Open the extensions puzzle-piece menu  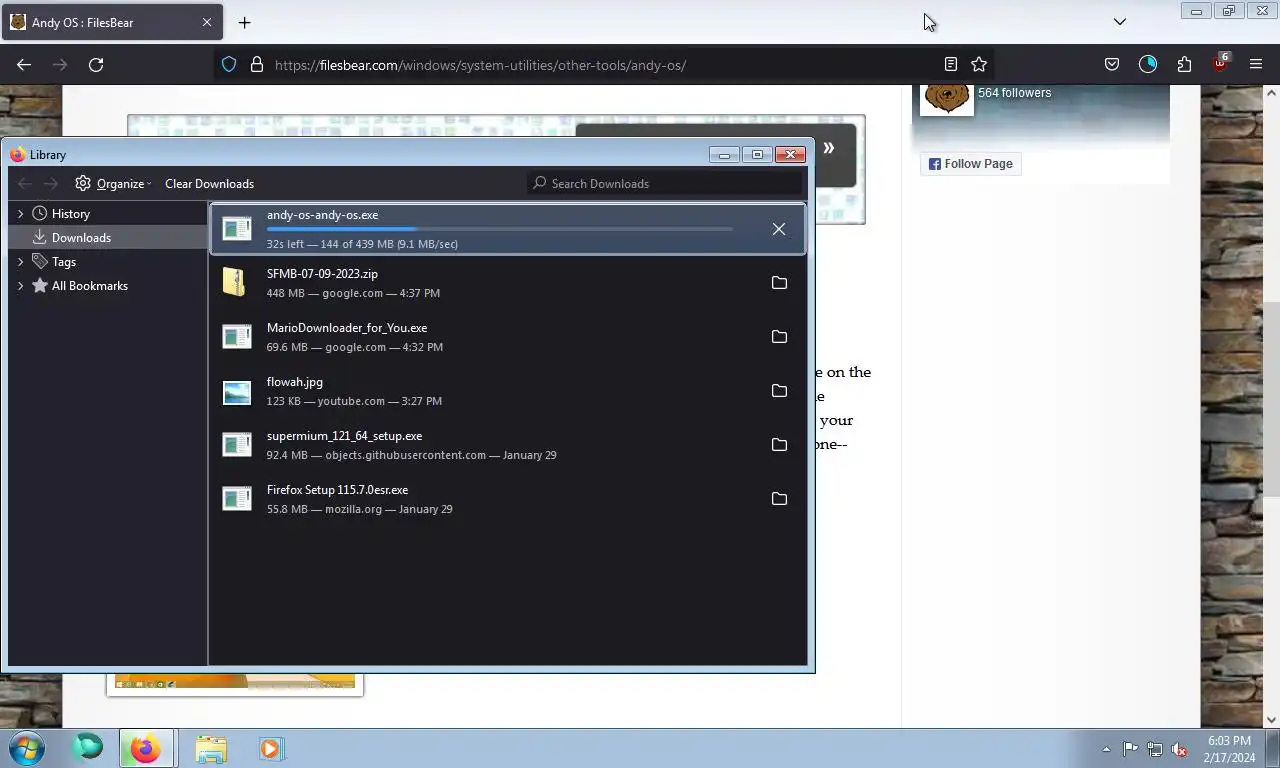pos(1184,65)
